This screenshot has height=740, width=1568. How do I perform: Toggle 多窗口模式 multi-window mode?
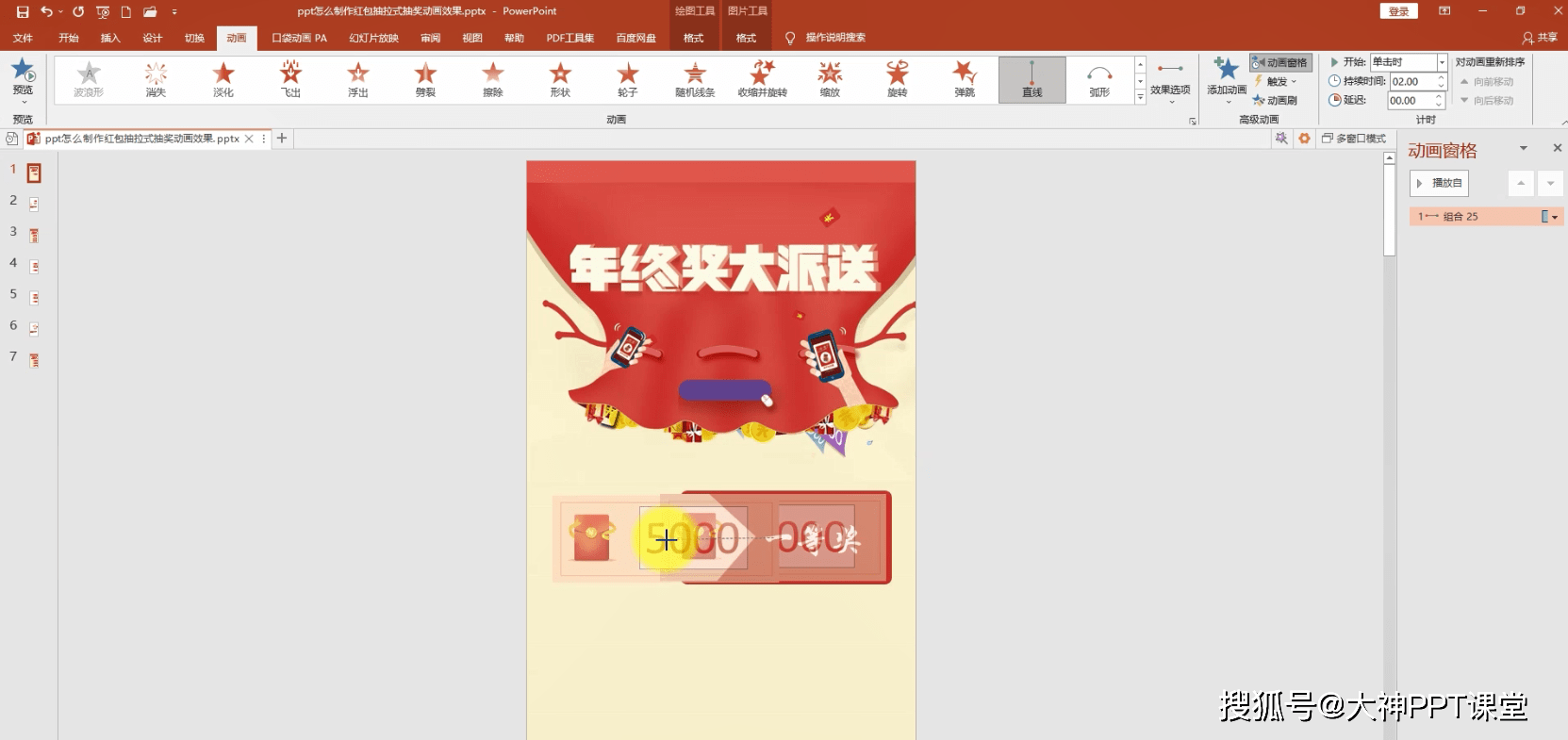[1354, 139]
